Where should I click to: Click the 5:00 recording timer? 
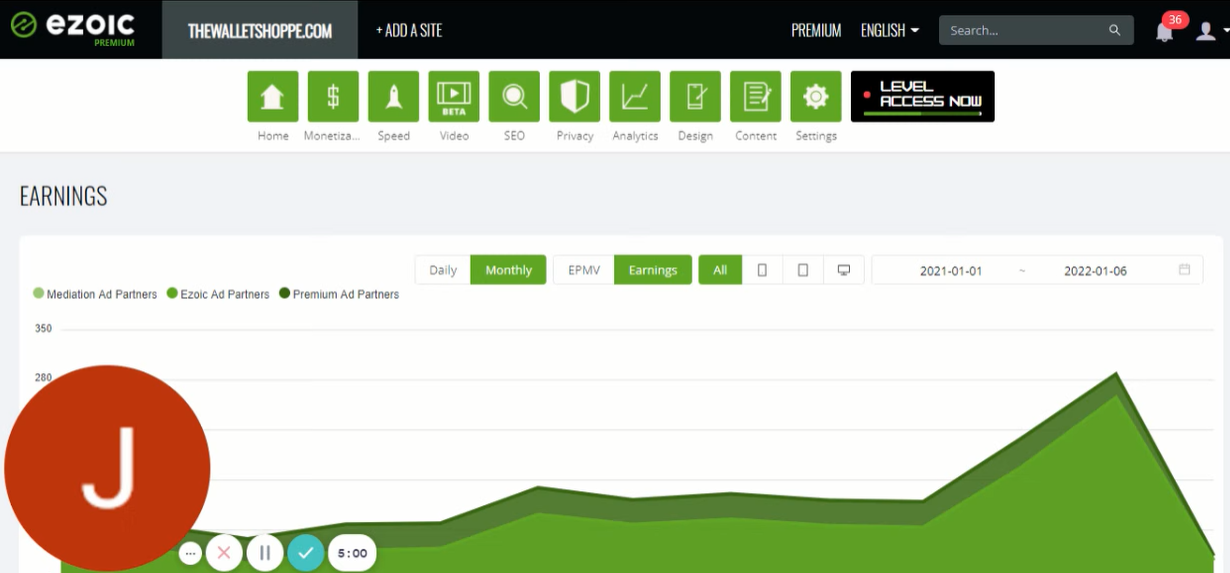[x=352, y=553]
